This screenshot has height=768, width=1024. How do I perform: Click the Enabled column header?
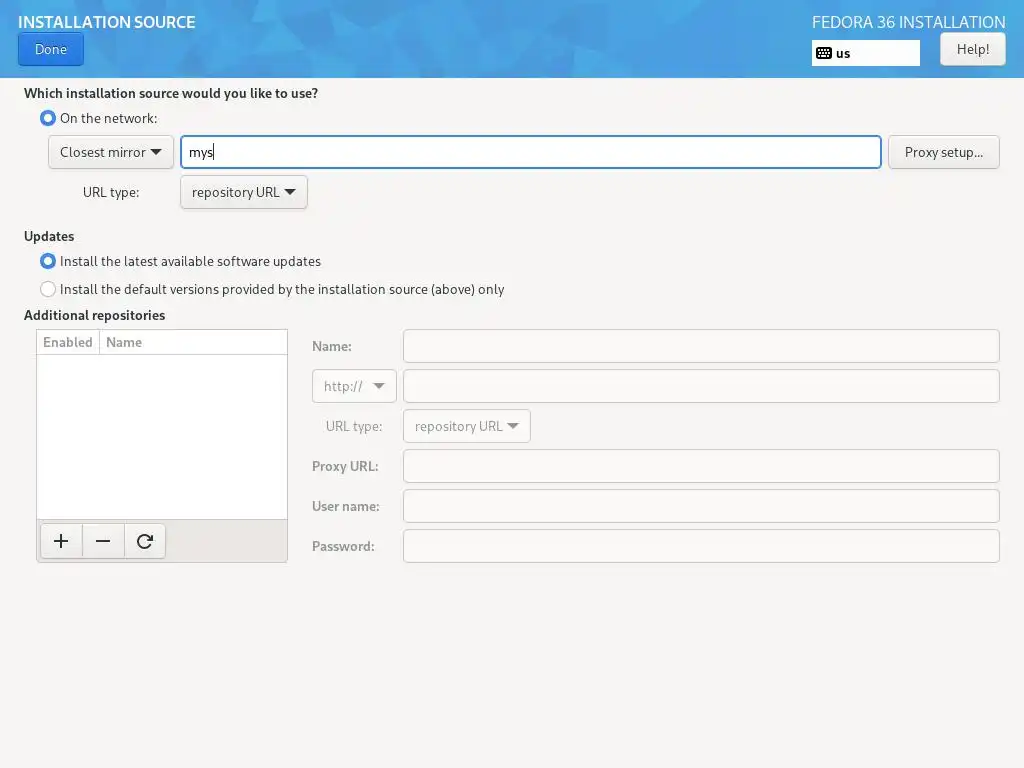tap(68, 342)
